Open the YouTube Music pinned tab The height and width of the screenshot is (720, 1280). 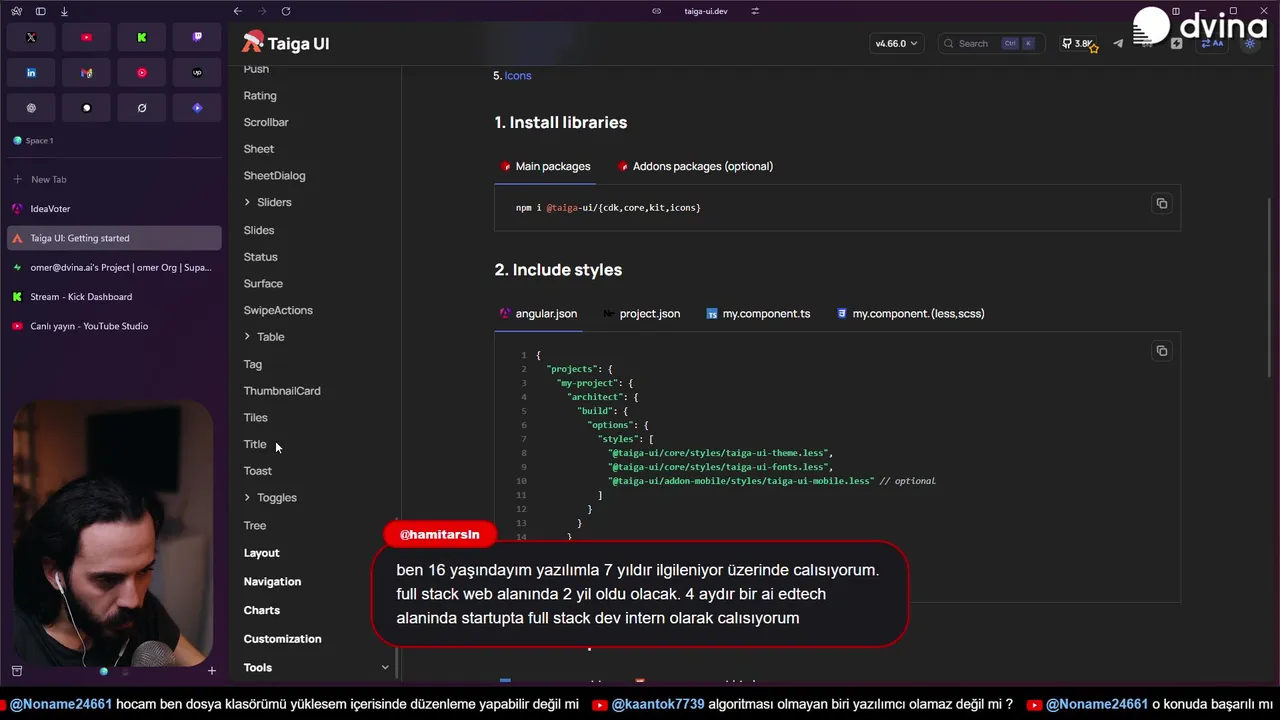pos(142,73)
